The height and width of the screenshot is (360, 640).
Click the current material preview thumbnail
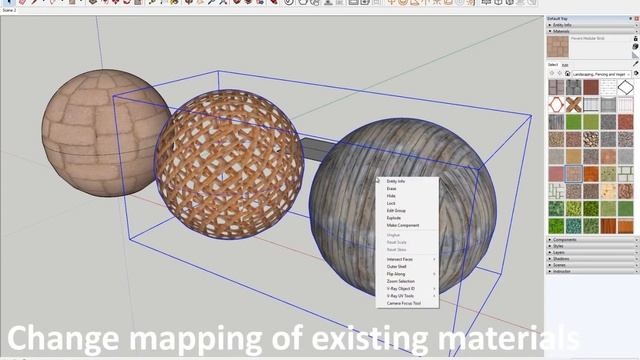[558, 47]
